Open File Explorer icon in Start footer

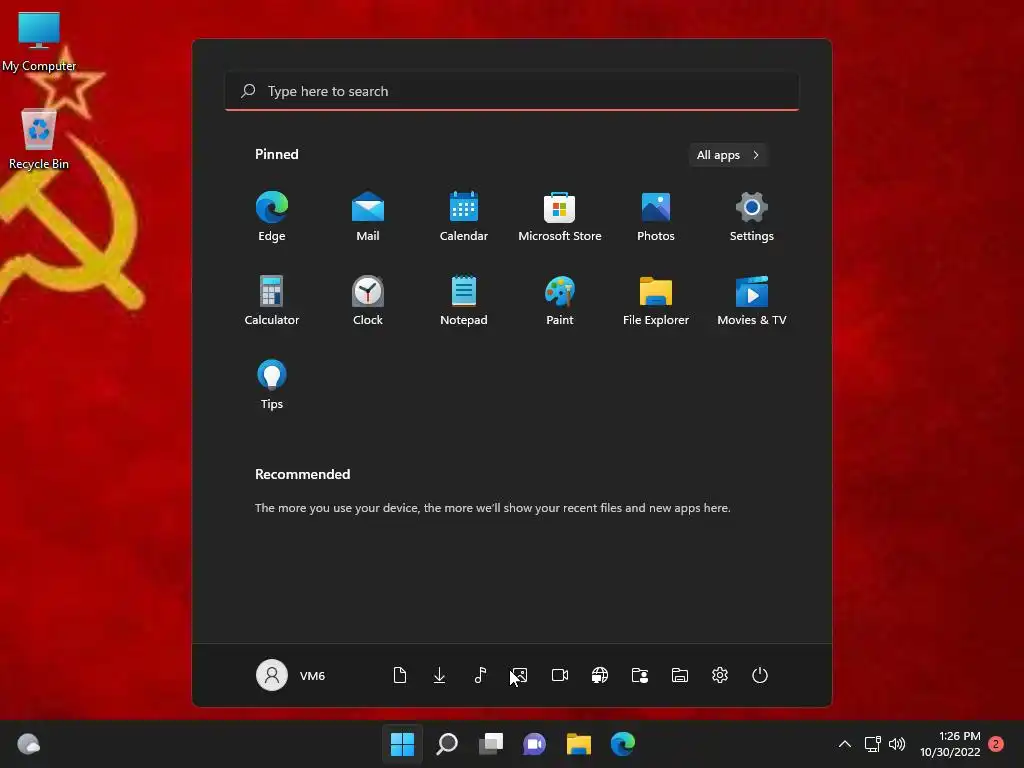click(680, 675)
